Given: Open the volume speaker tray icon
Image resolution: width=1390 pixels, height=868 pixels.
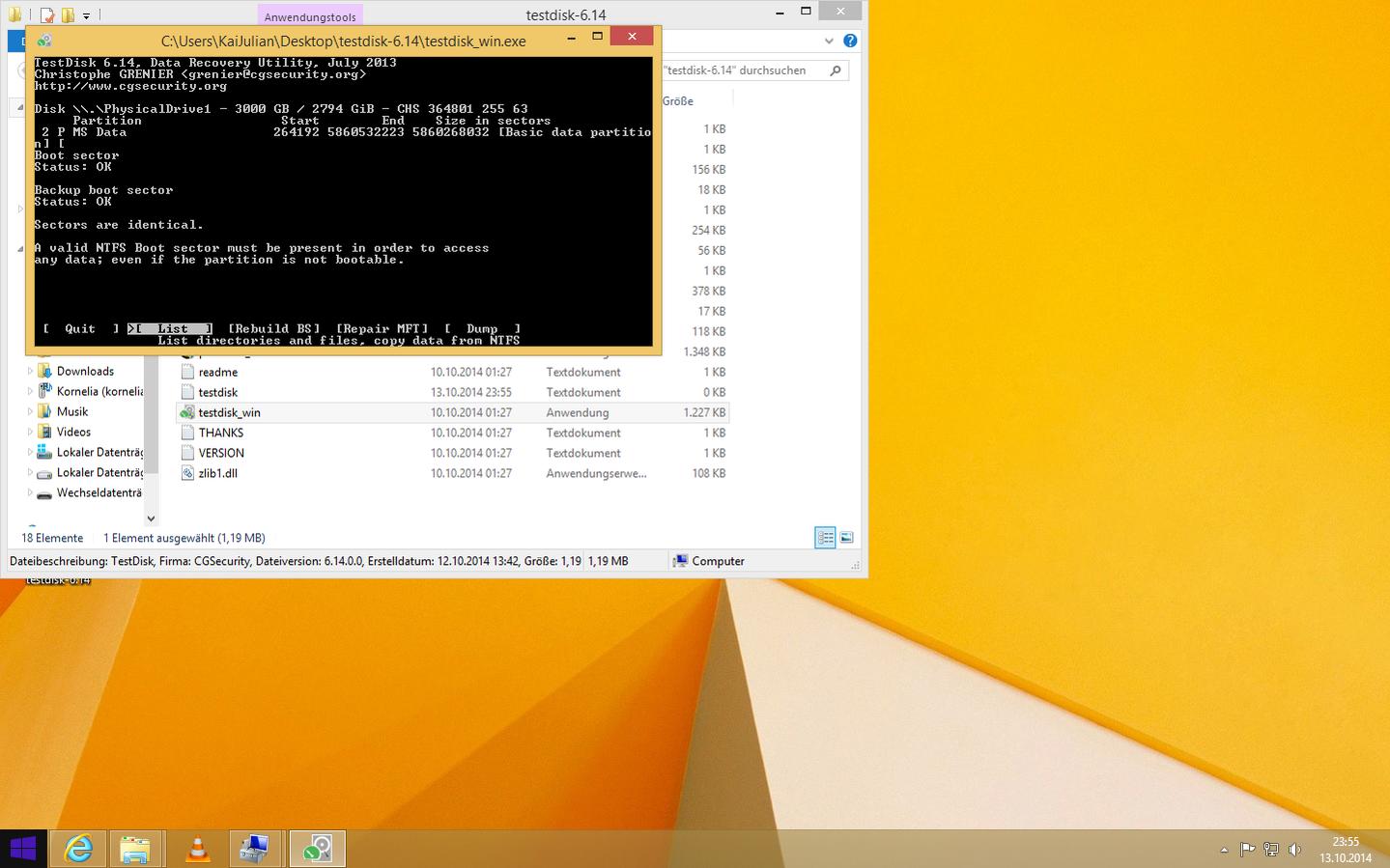Looking at the screenshot, I should 1294,850.
